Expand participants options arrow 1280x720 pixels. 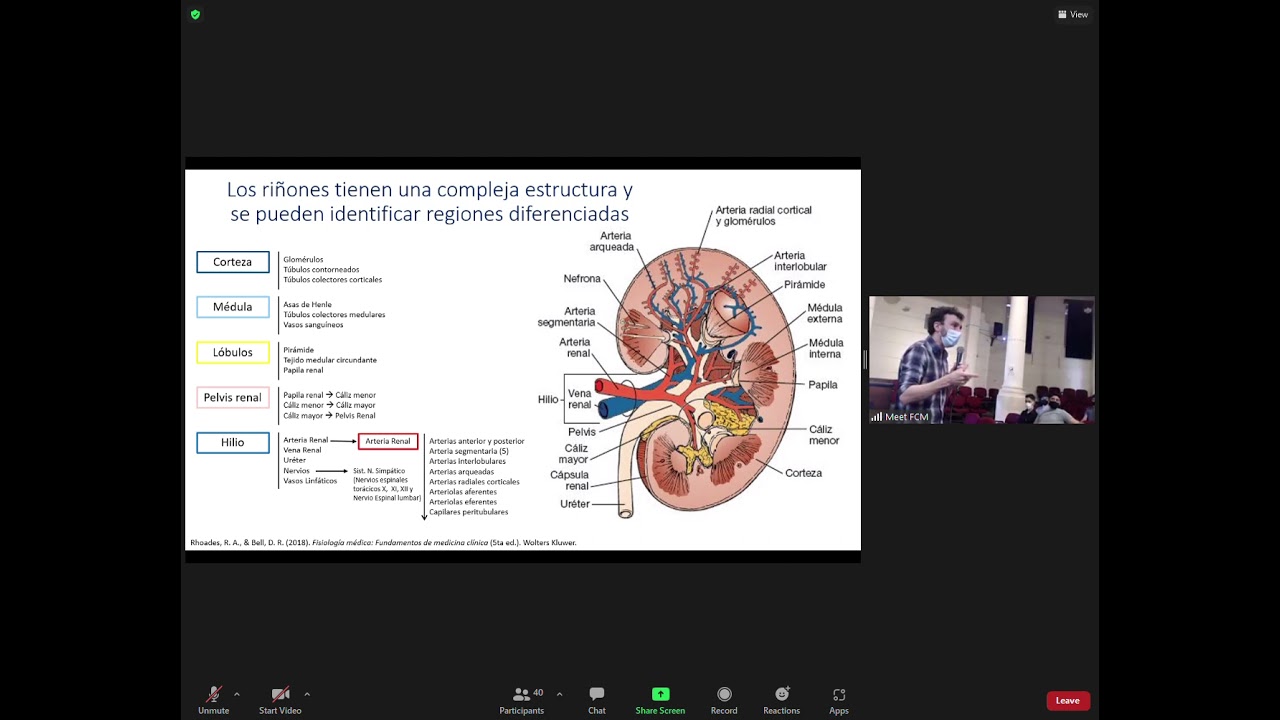559,694
